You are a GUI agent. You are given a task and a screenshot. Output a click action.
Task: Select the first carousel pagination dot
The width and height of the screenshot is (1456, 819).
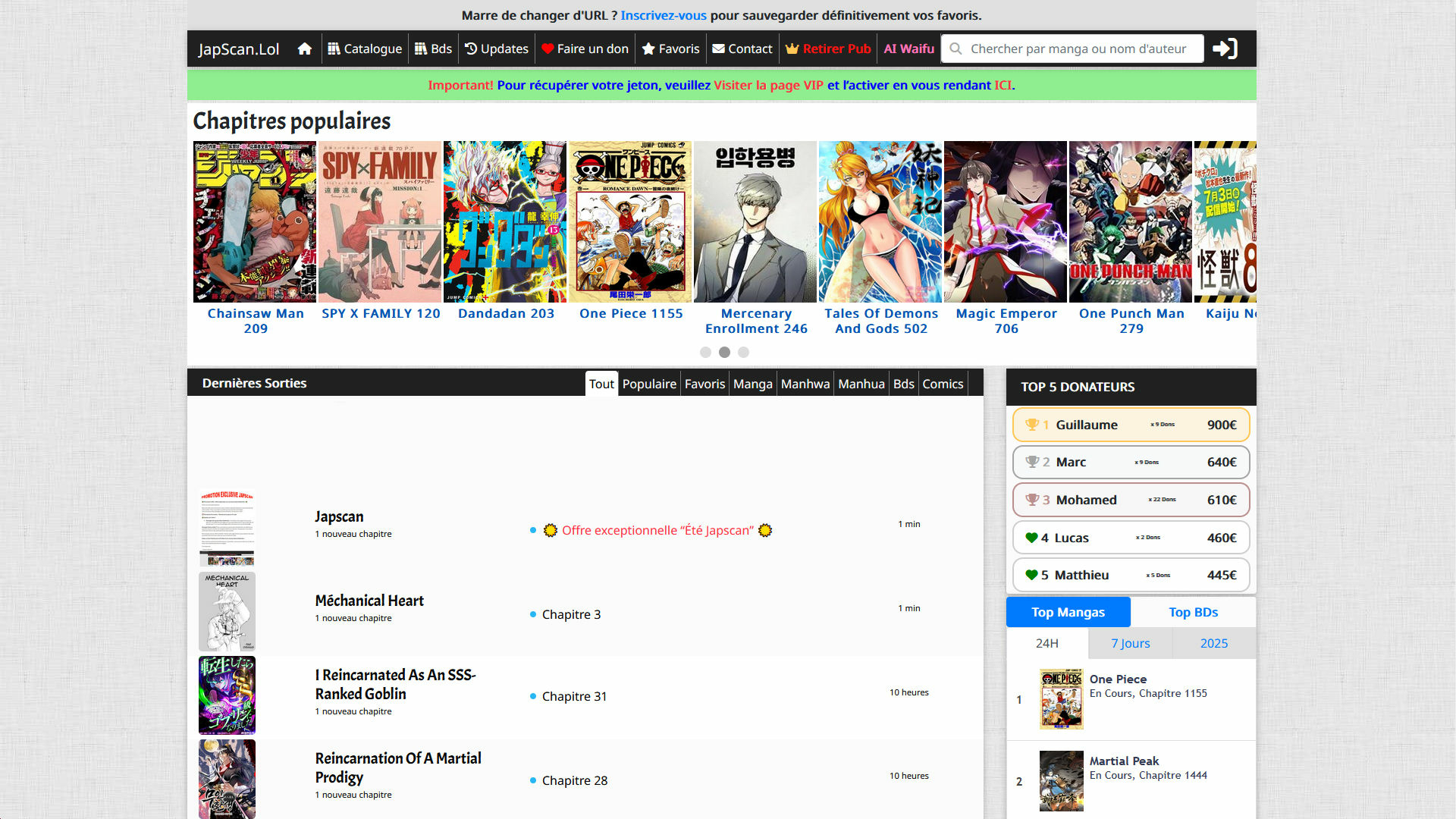705,353
